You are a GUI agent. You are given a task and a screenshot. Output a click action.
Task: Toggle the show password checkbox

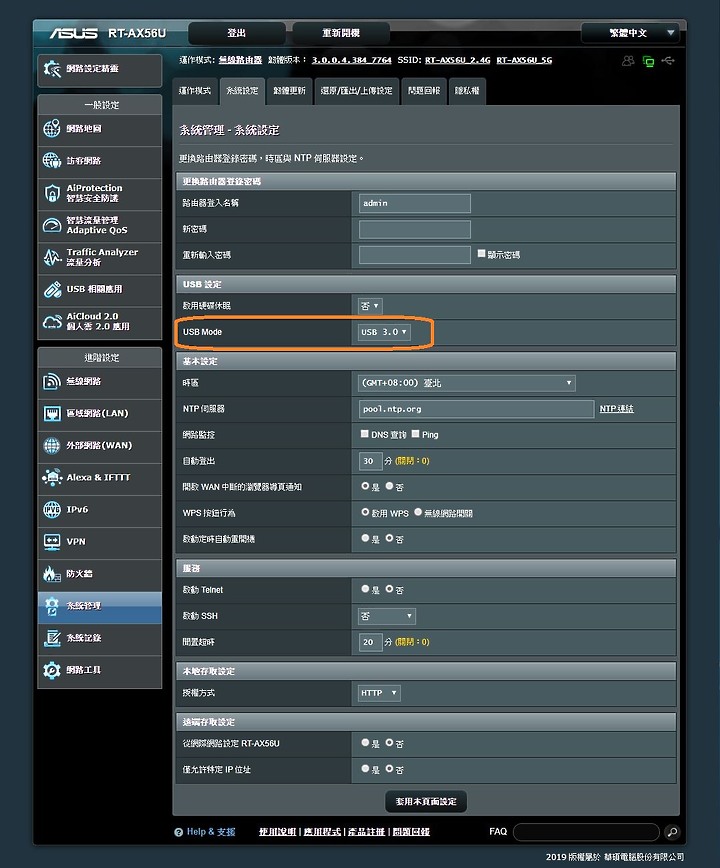tap(481, 254)
